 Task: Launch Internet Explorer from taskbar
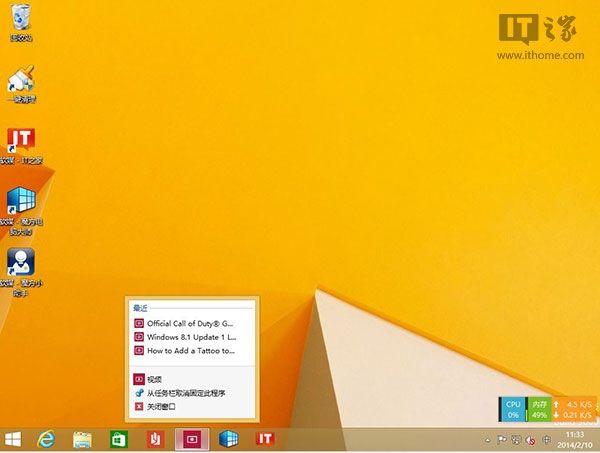tap(46, 439)
